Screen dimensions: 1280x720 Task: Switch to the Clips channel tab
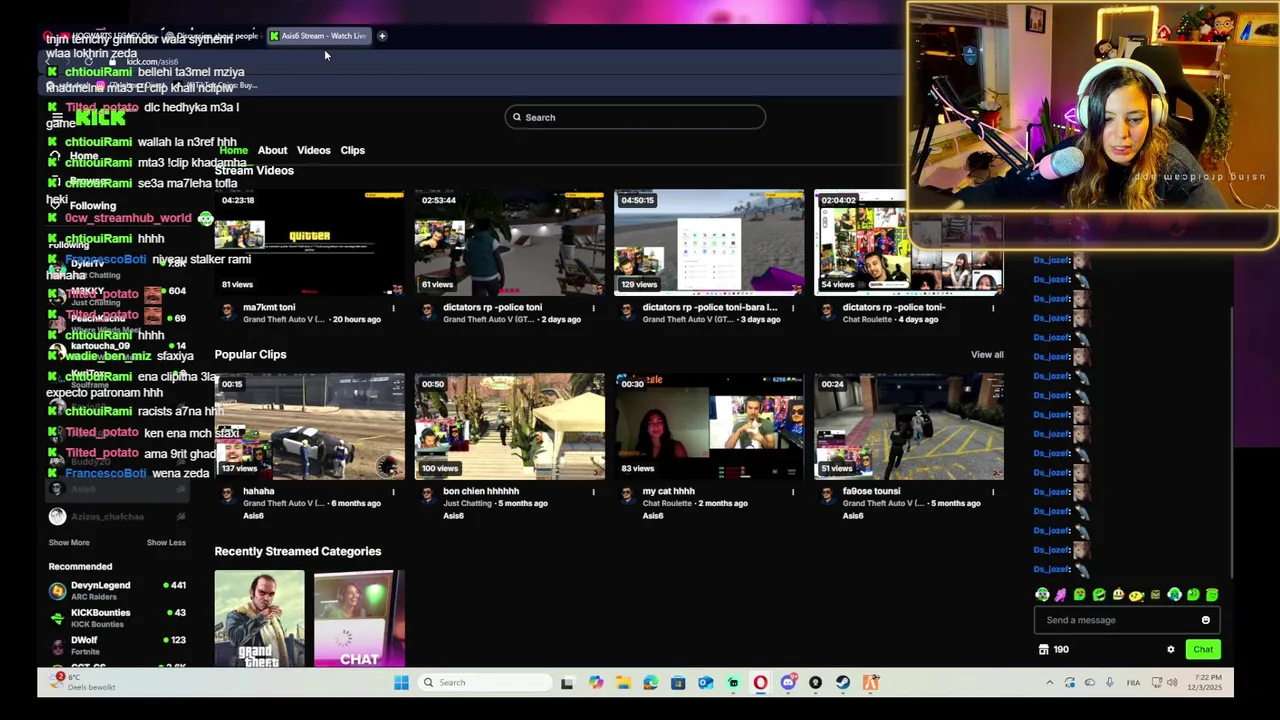352,150
